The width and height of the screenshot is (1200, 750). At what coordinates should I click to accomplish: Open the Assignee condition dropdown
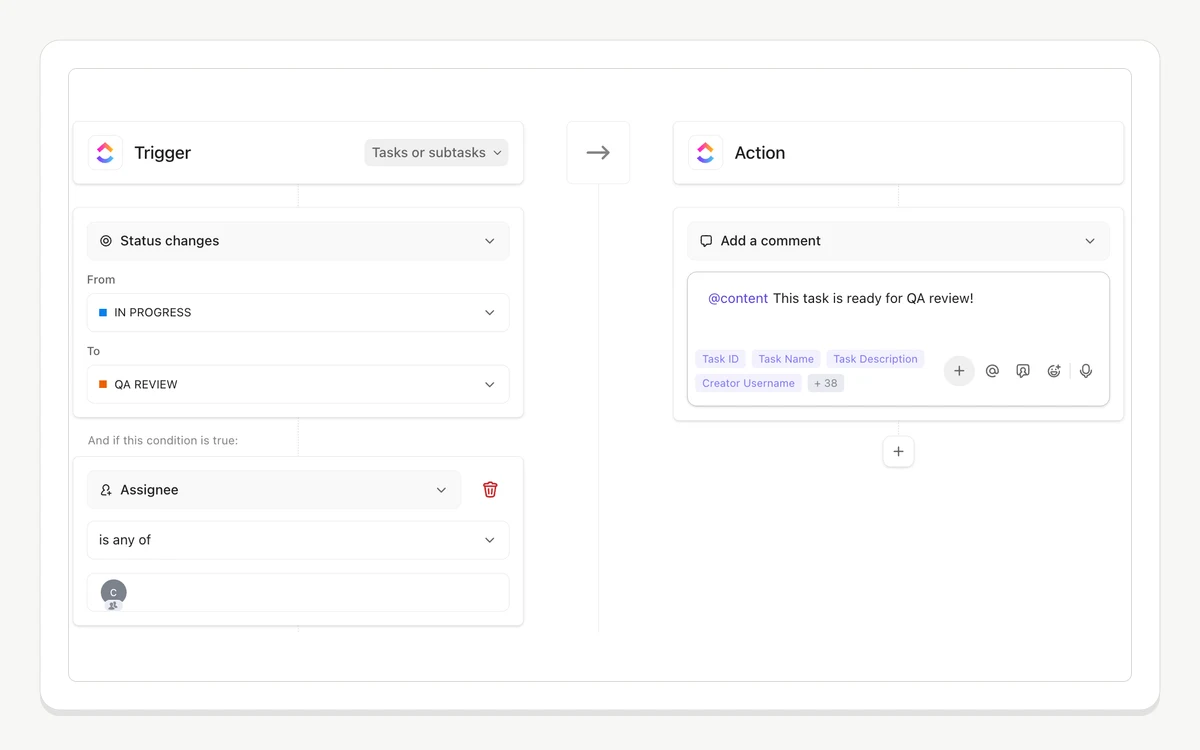coord(274,490)
